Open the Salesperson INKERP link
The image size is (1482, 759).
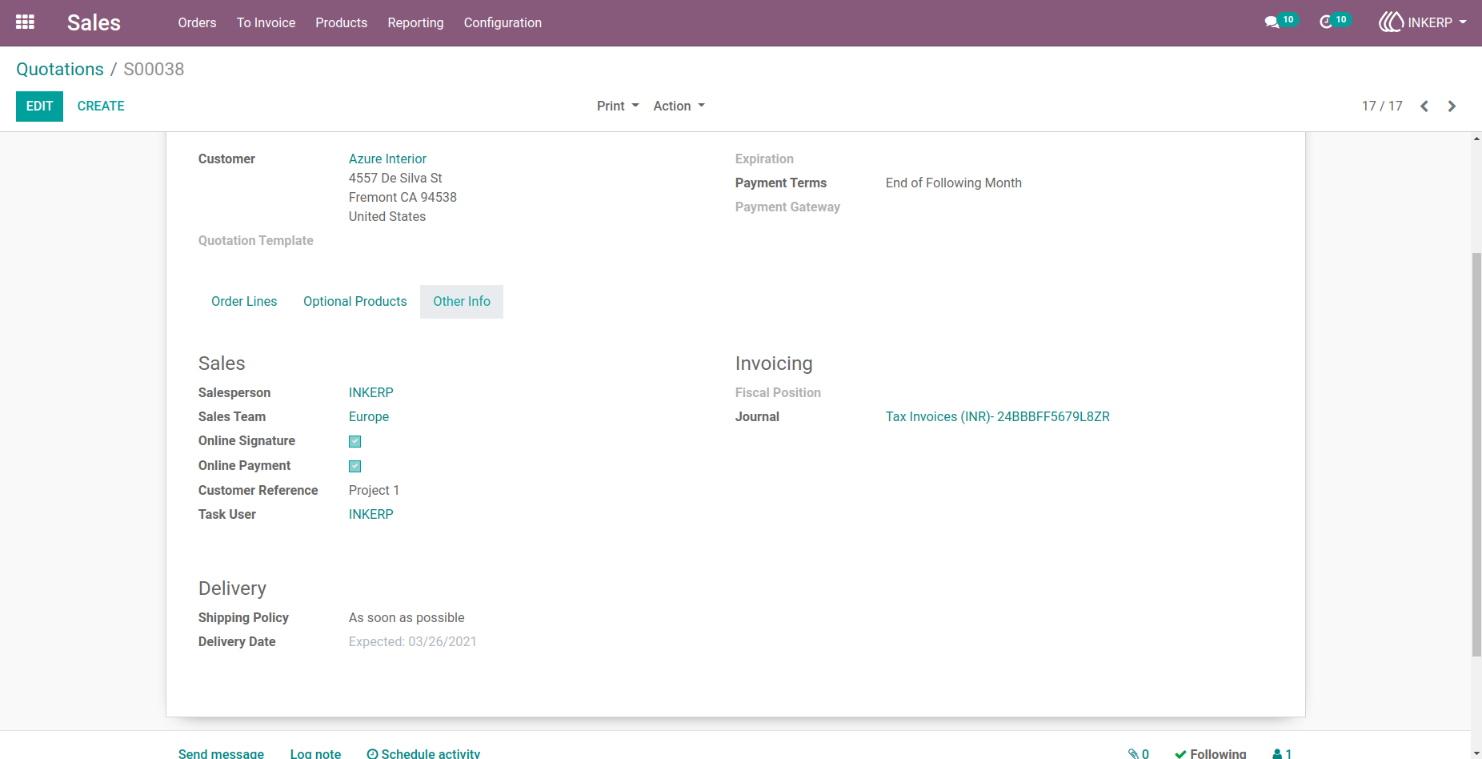click(x=371, y=393)
